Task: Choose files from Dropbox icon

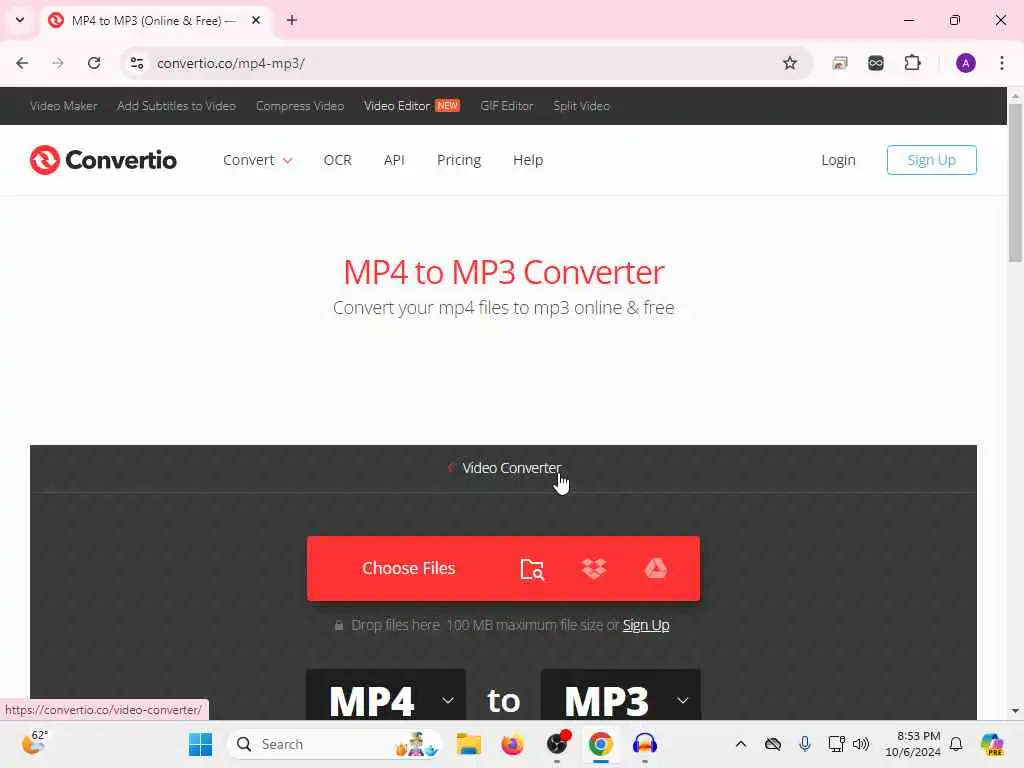Action: pos(594,569)
